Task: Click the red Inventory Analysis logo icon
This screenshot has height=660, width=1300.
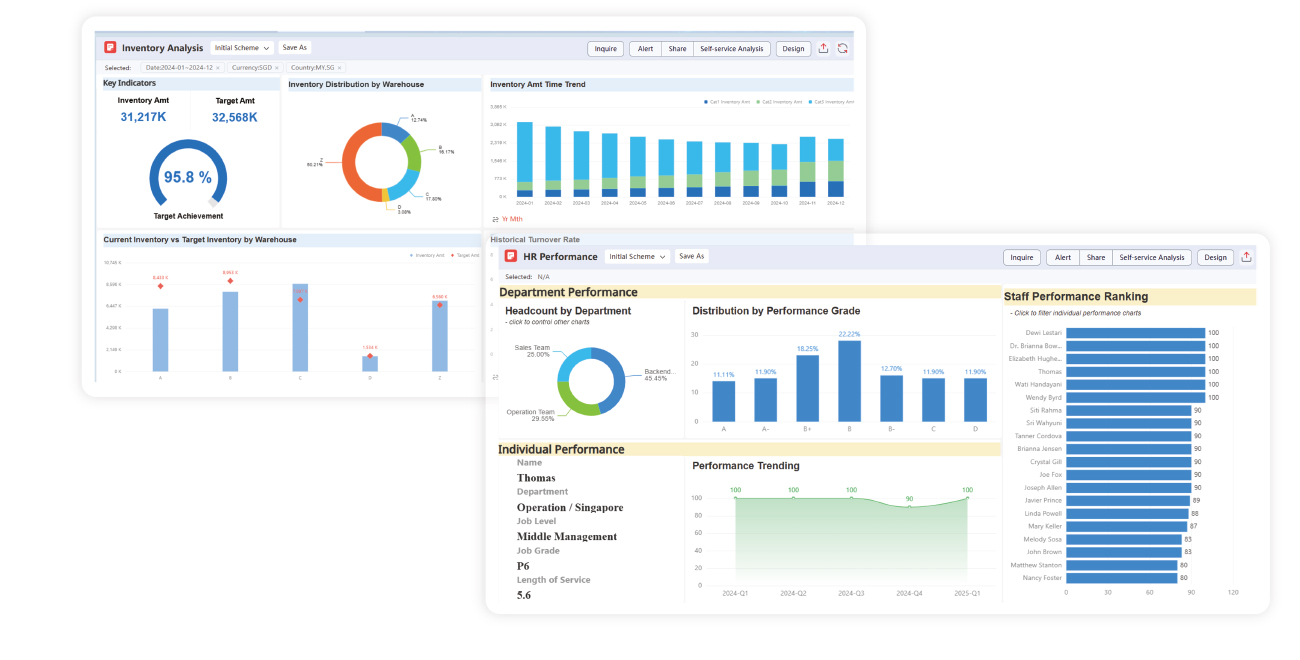Action: [x=110, y=48]
